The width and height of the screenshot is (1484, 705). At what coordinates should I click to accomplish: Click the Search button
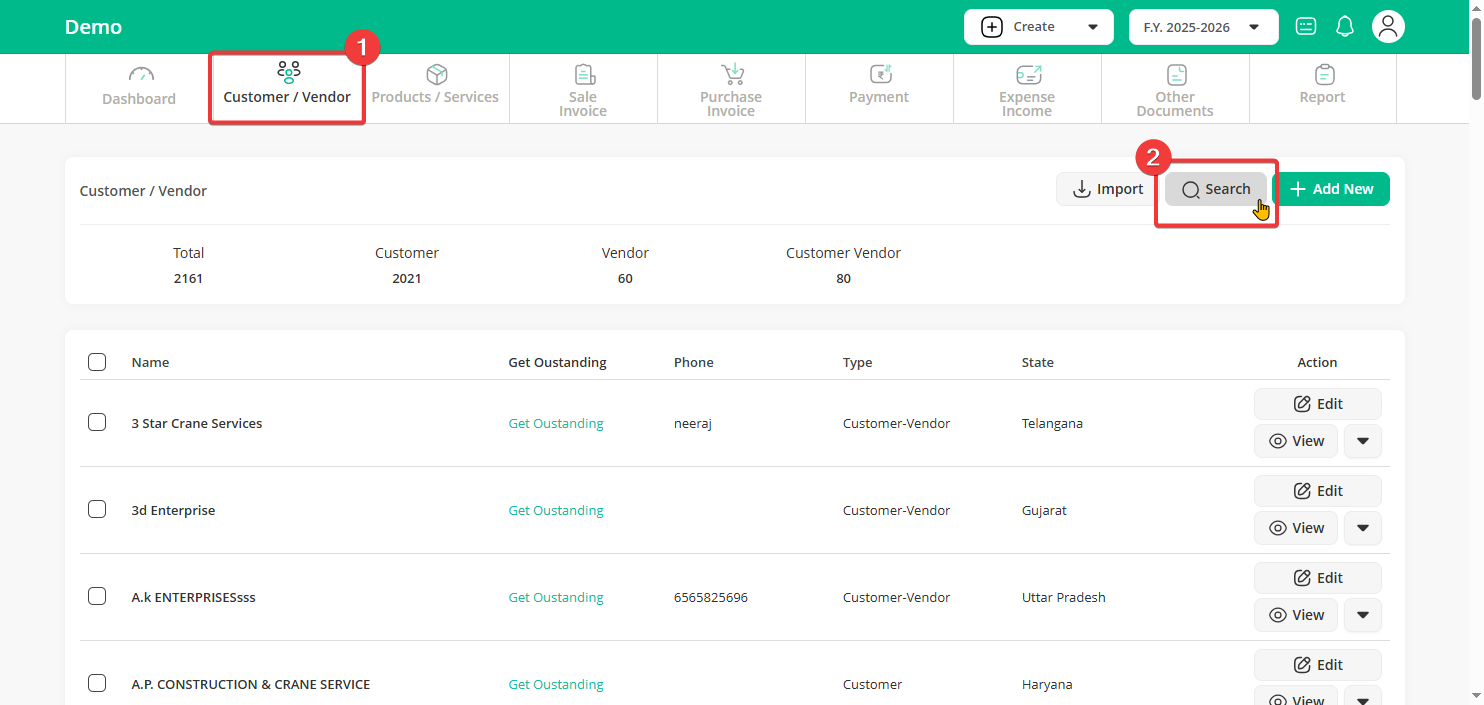[1216, 189]
